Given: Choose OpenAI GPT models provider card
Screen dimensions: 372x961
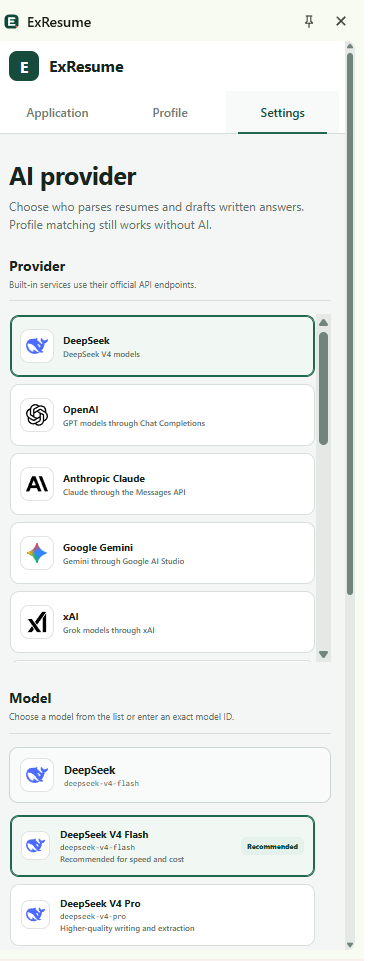Looking at the screenshot, I should pyautogui.click(x=162, y=415).
